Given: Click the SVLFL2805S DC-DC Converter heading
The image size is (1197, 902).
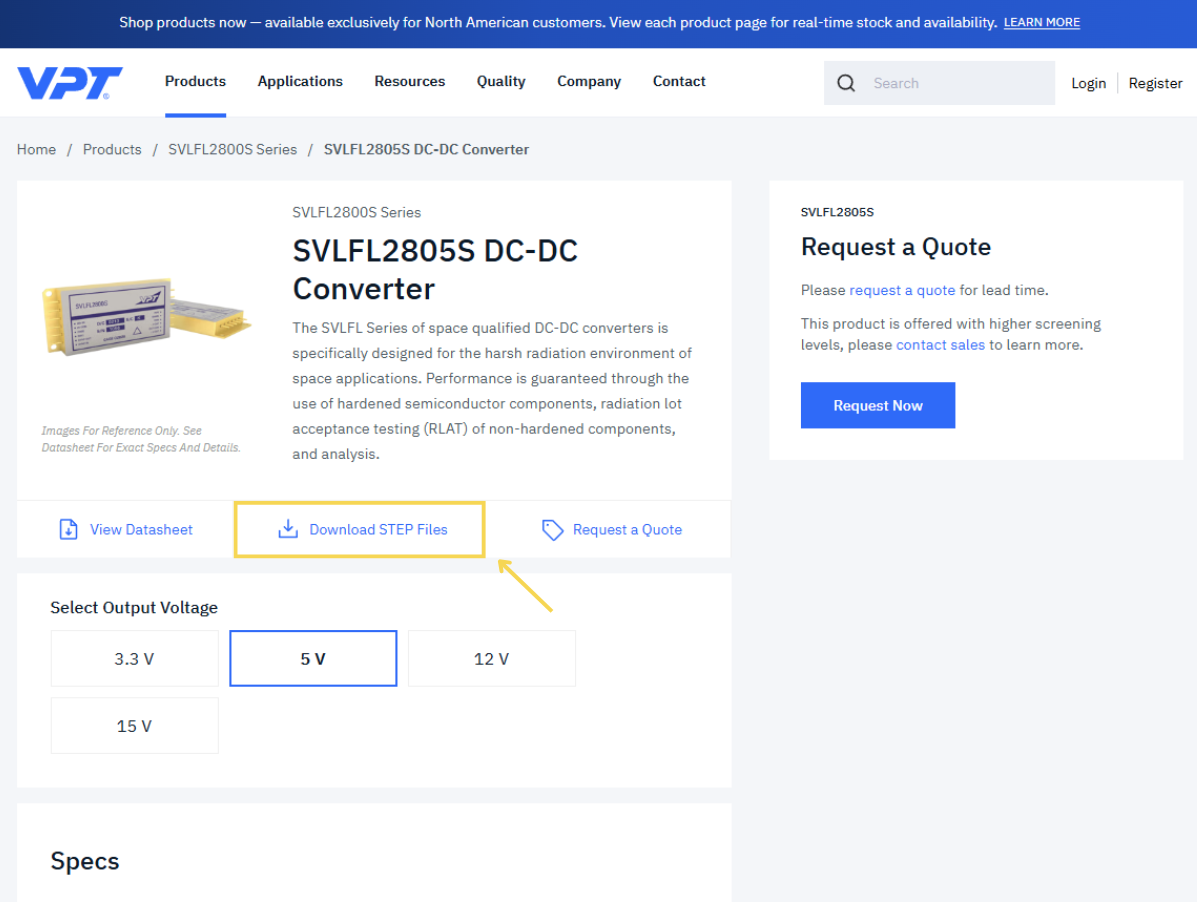Looking at the screenshot, I should [x=435, y=269].
